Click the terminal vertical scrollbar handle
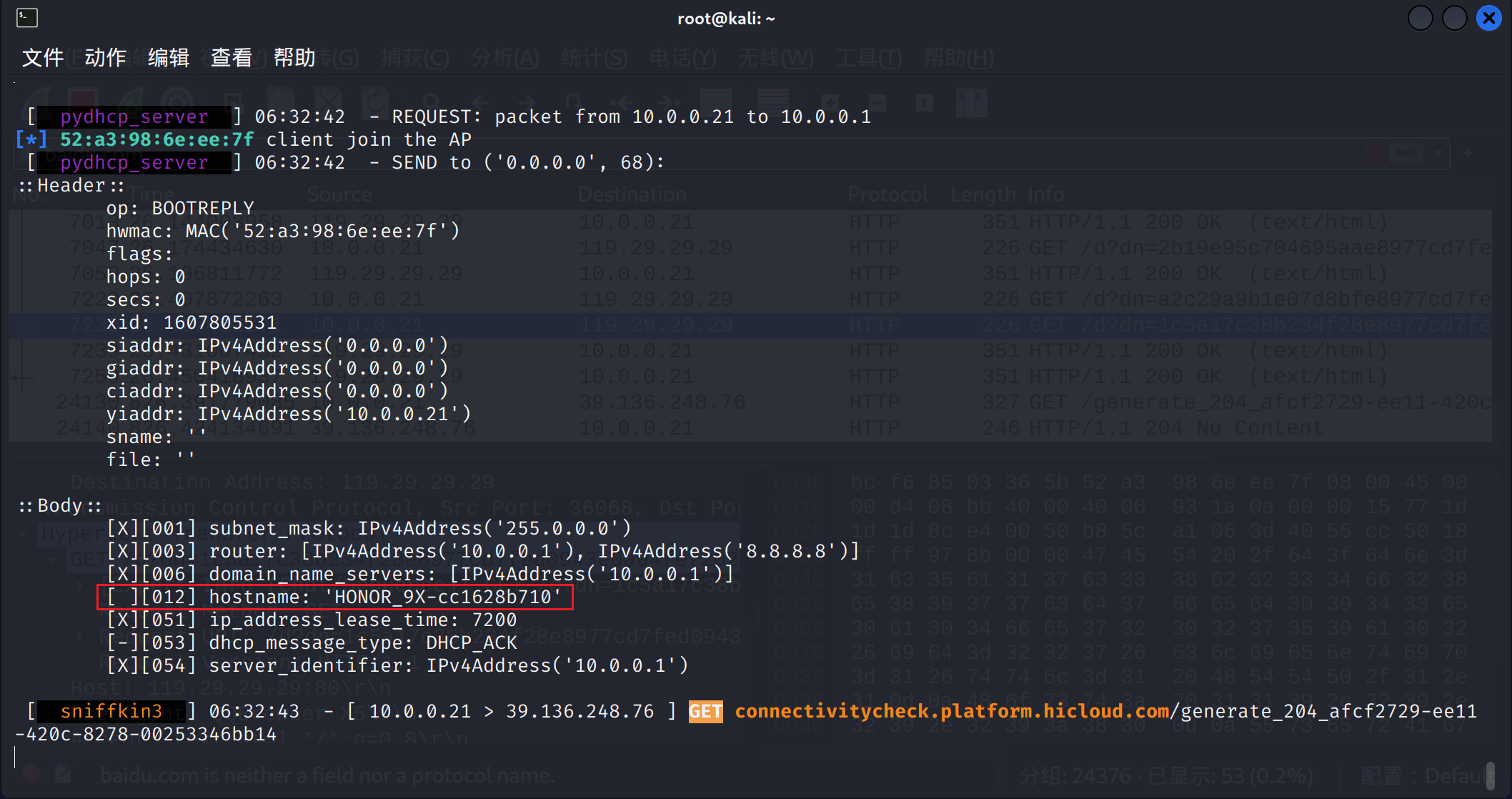1512x799 pixels. [1490, 775]
